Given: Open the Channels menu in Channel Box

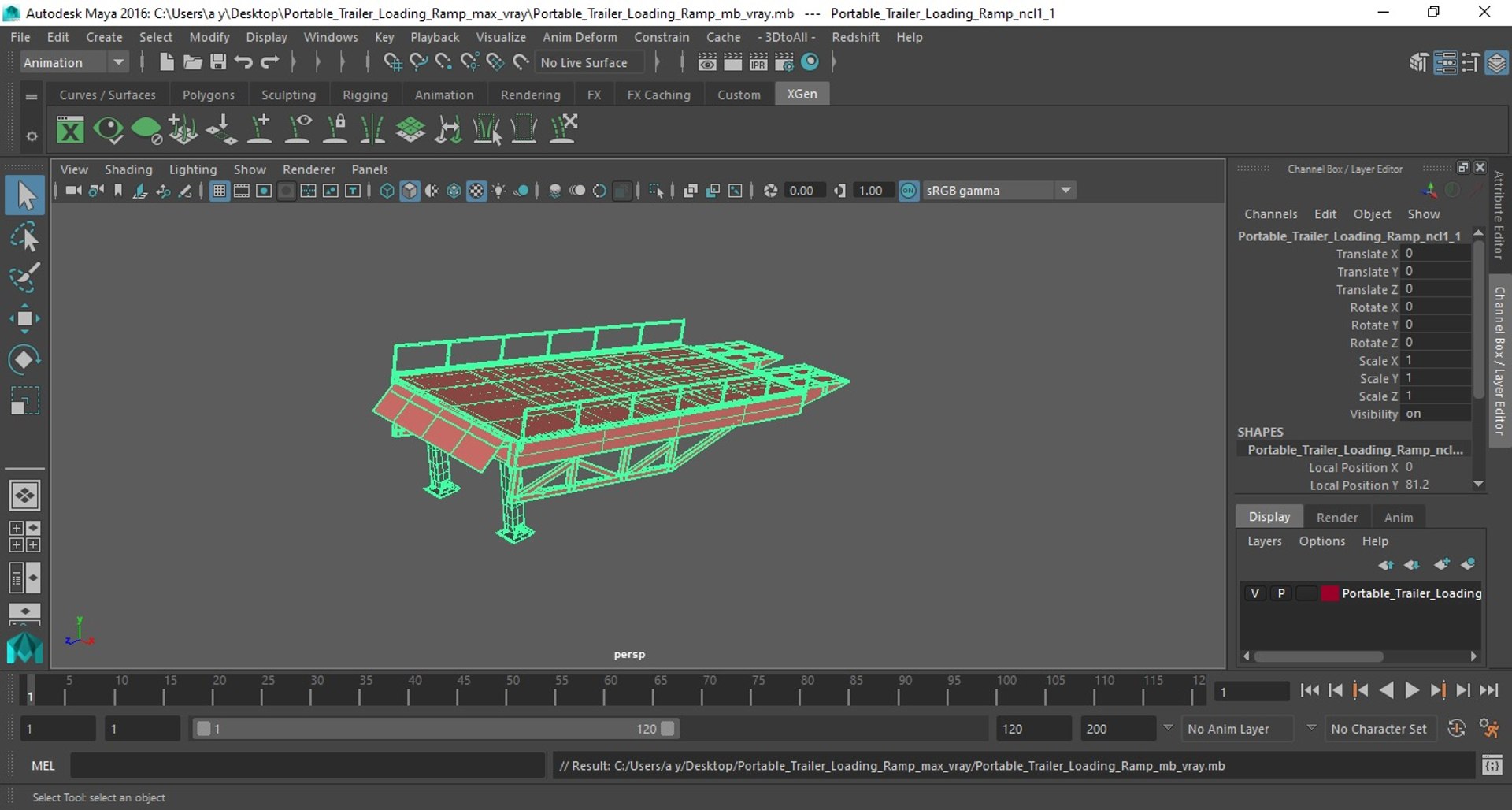Looking at the screenshot, I should pyautogui.click(x=1270, y=214).
